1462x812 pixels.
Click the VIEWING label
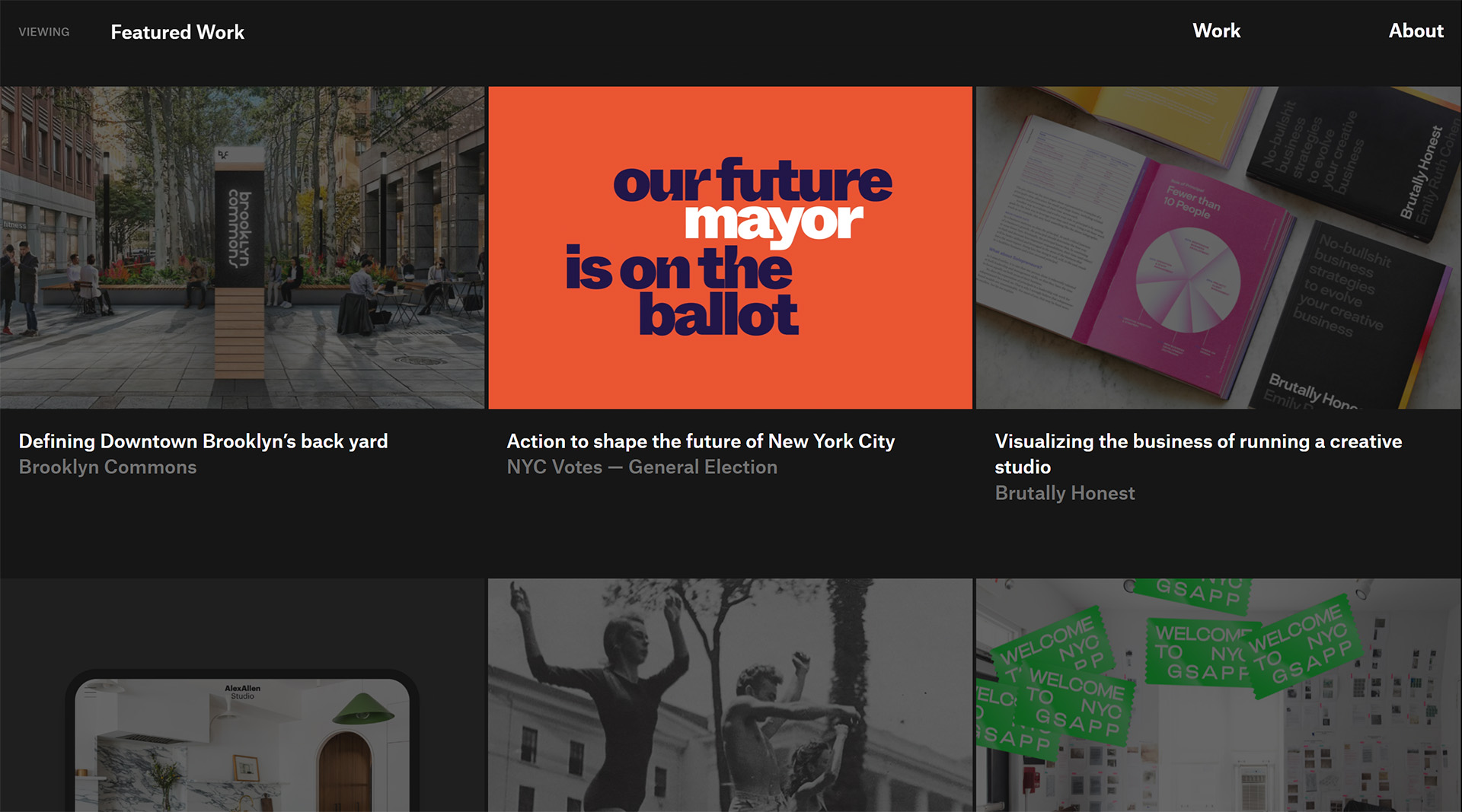tap(44, 32)
